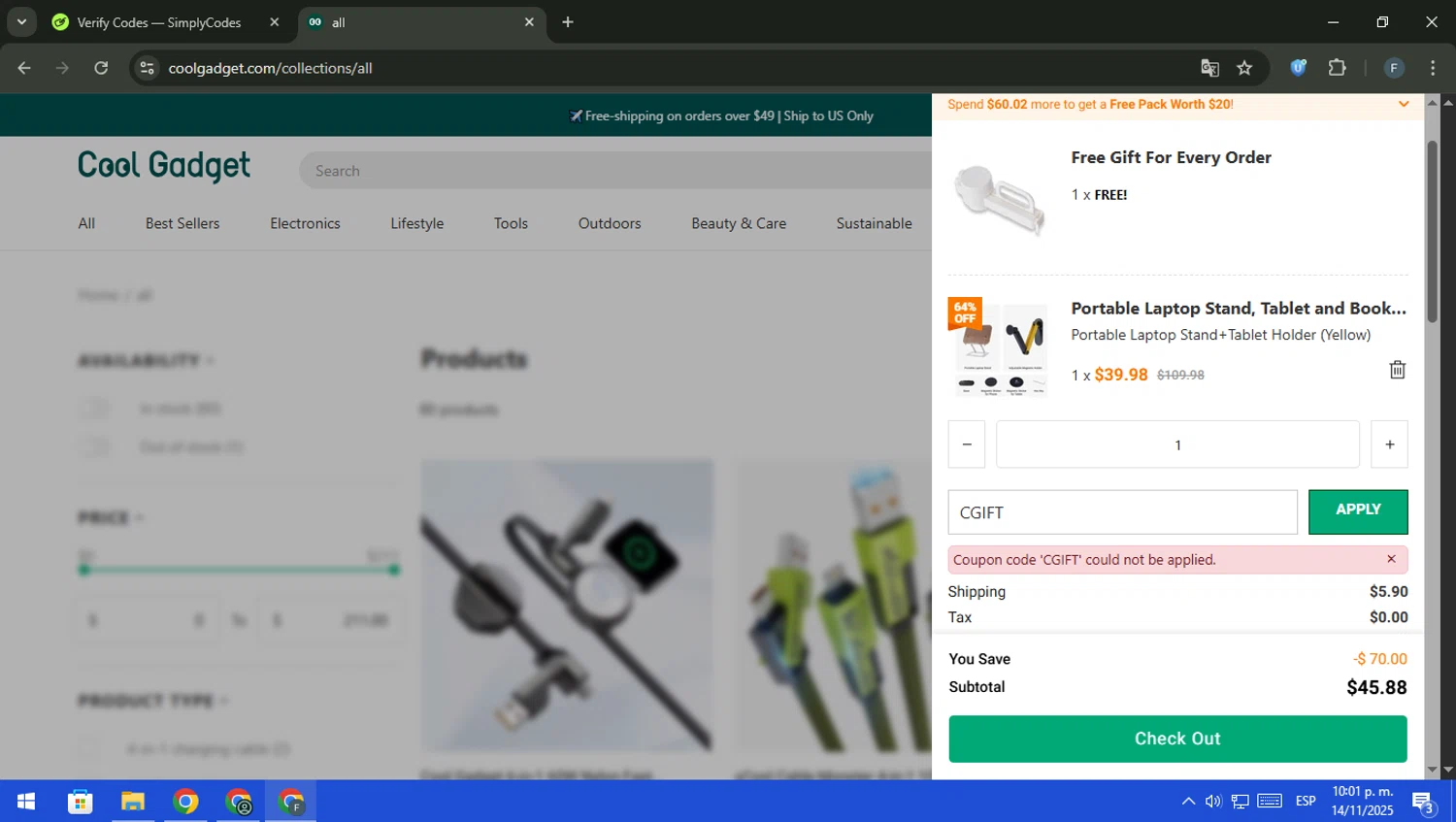Open File Explorer from taskbar
The image size is (1456, 822).
[132, 802]
